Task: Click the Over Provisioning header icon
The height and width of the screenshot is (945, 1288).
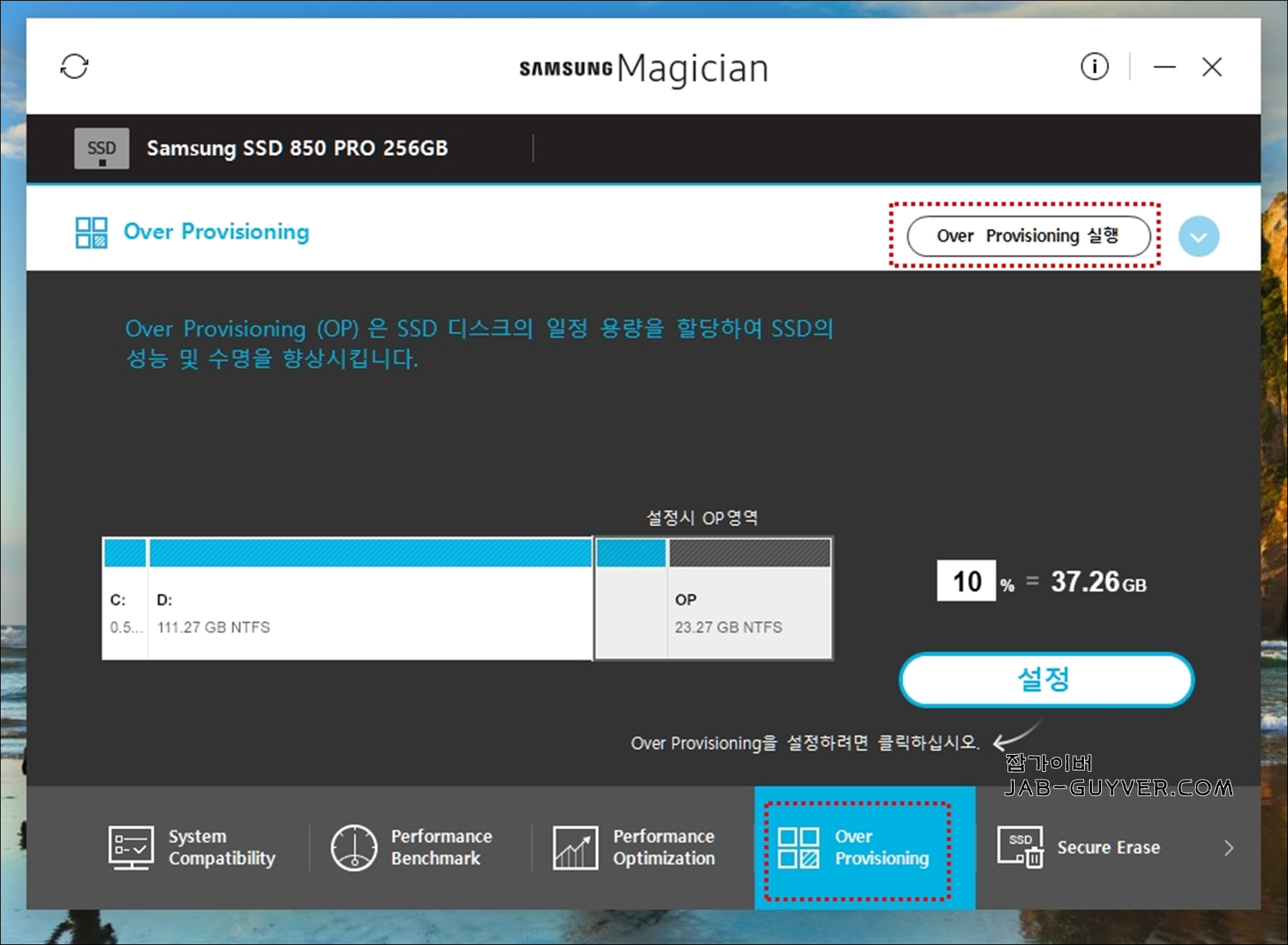Action: (x=92, y=232)
